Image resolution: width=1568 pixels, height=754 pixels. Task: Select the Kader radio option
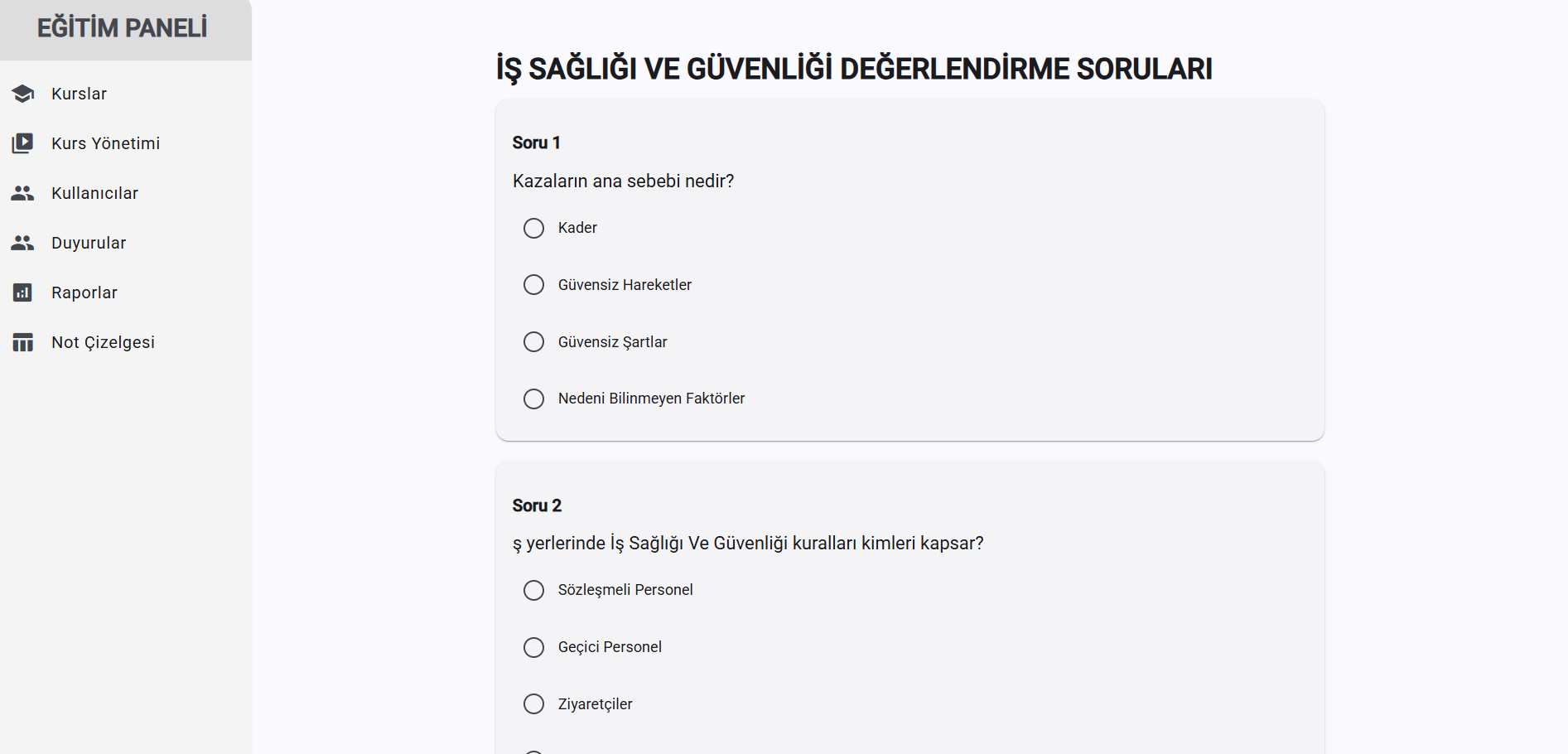[x=534, y=228]
